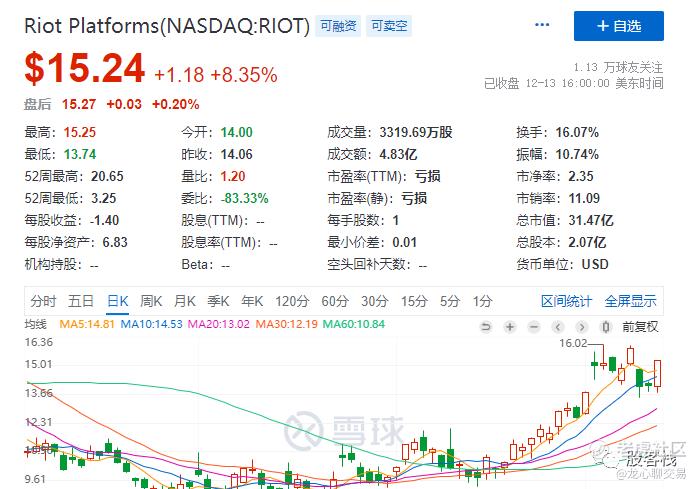Screen dimensions: 699x489
Task: Switch to 5分 interval tab
Action: point(449,301)
